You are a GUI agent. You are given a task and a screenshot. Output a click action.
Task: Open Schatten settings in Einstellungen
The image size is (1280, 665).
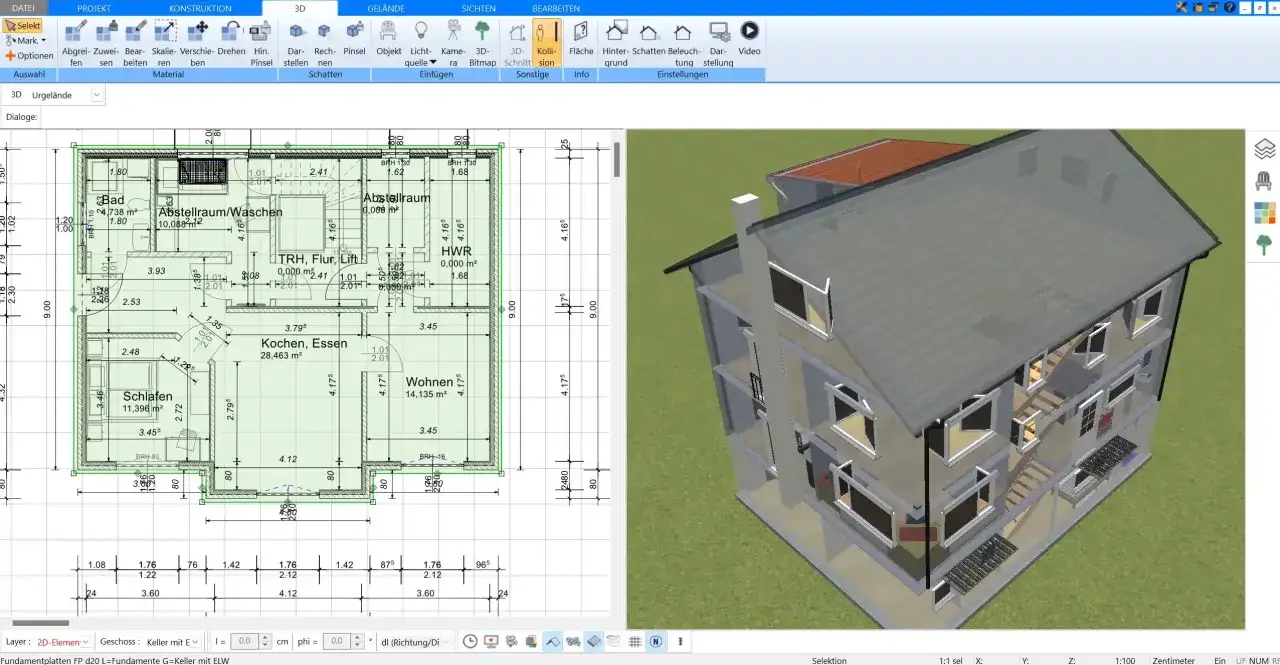pos(649,38)
